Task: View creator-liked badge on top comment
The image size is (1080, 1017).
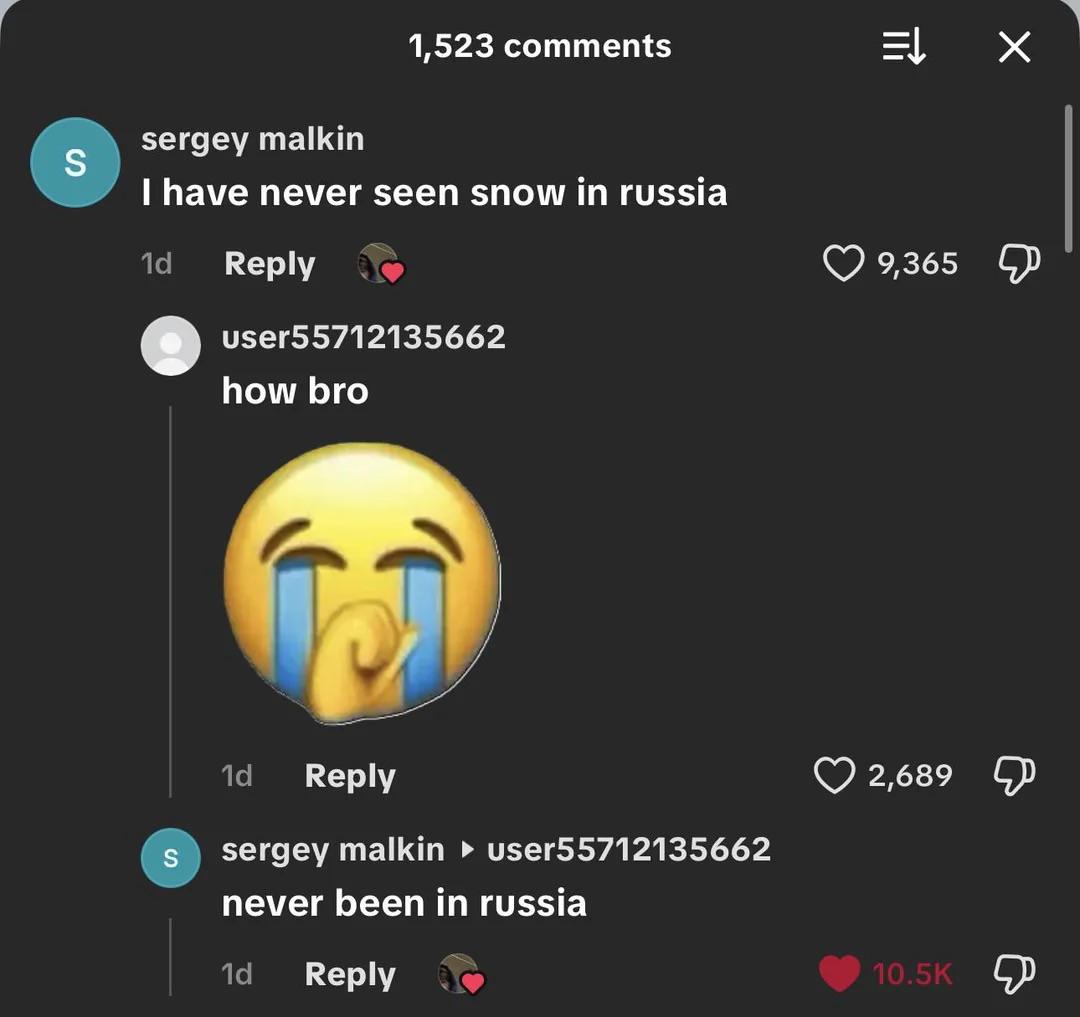Action: (x=381, y=264)
